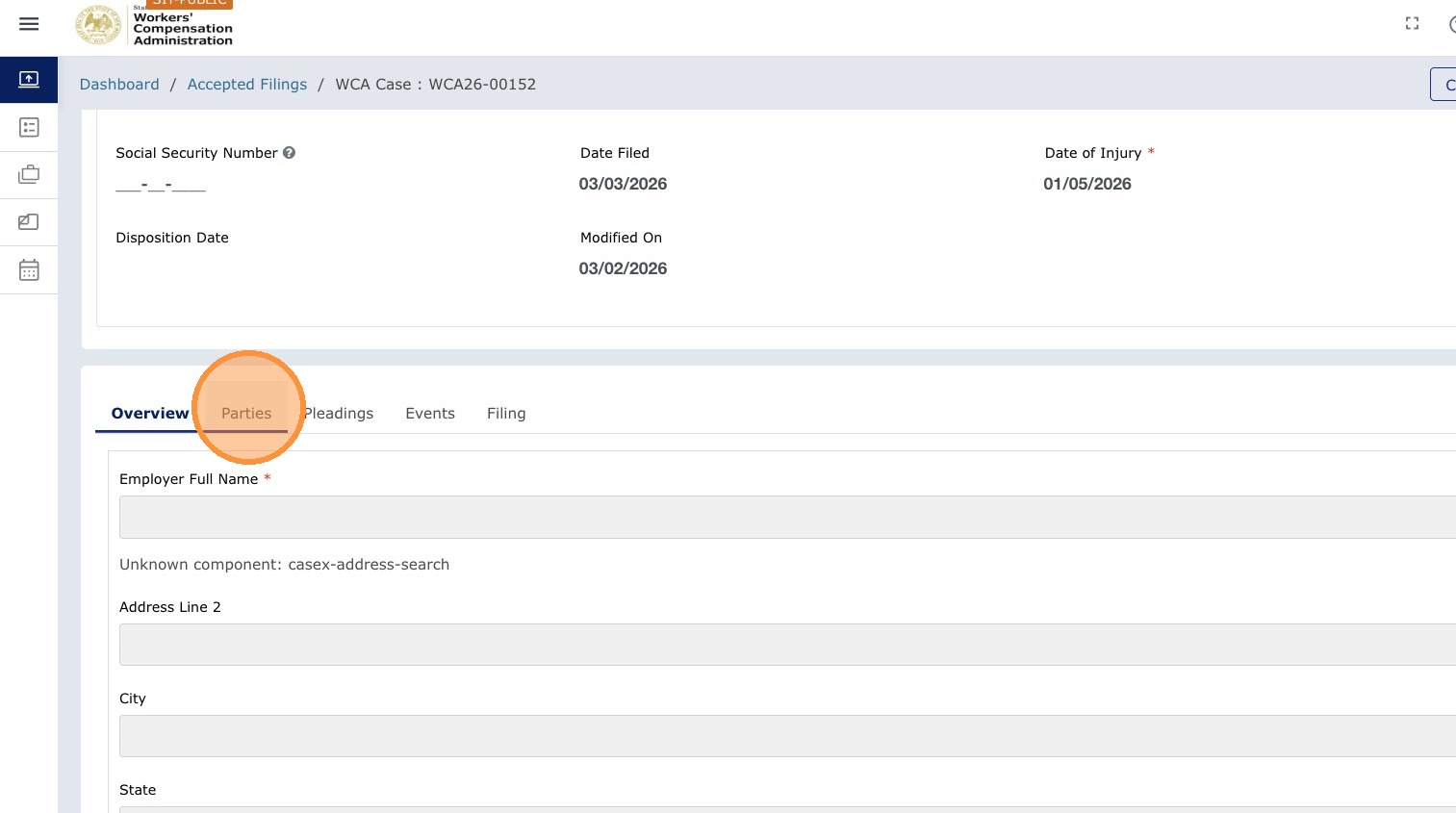Click the Workers' Compensation Administration seal logo
This screenshot has height=813, width=1456.
pos(99,25)
